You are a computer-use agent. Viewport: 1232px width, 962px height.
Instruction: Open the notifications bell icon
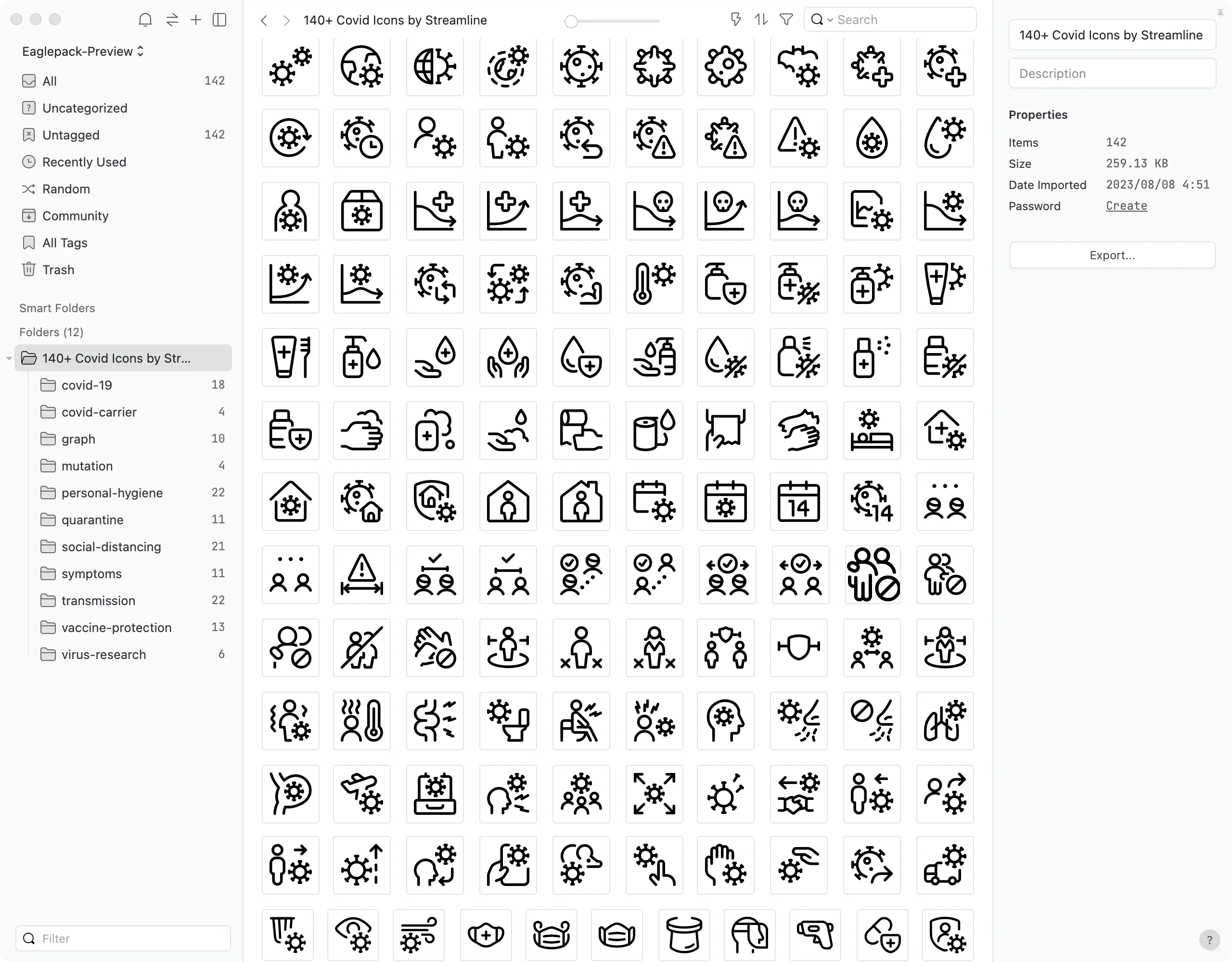point(145,20)
